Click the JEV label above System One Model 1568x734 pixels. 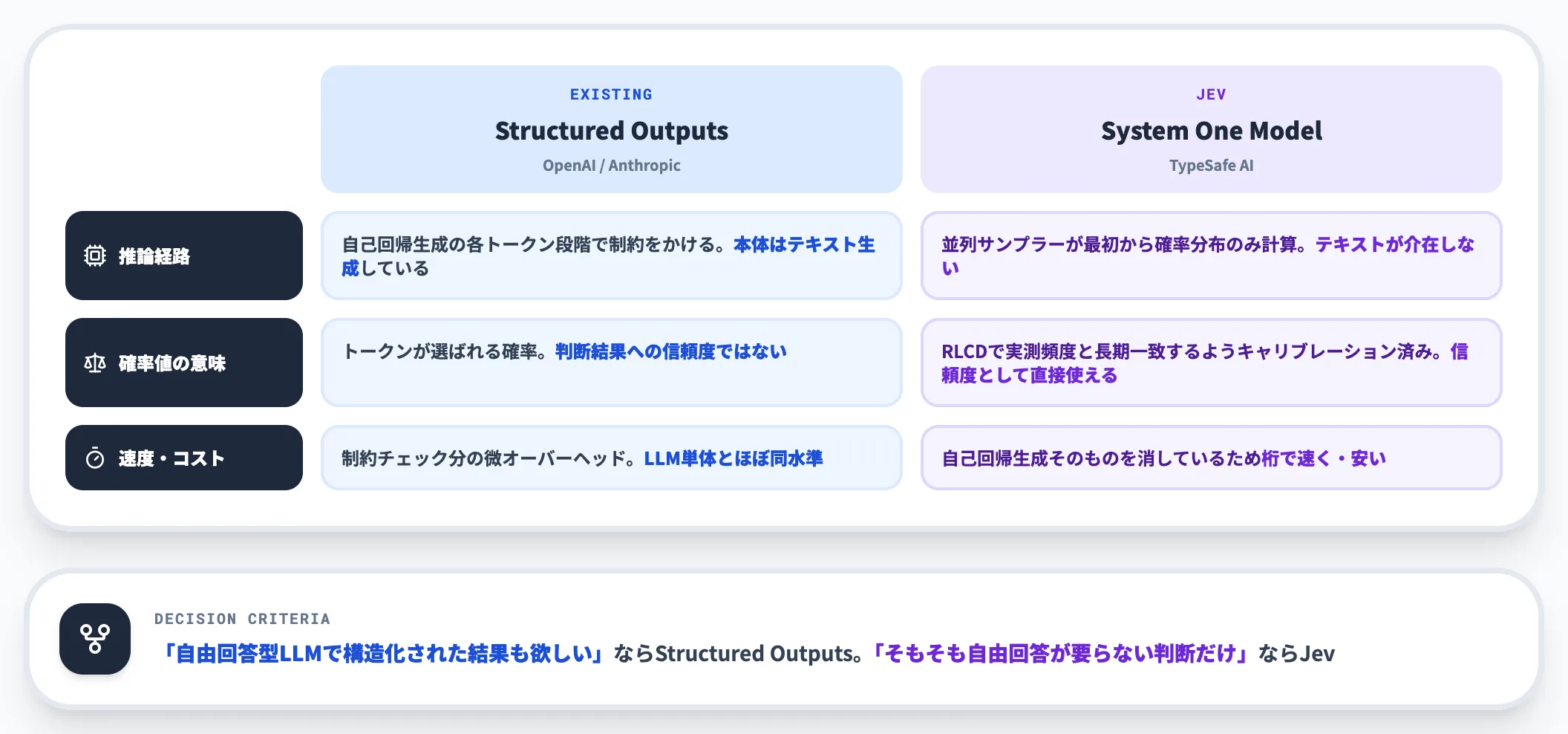(1212, 94)
